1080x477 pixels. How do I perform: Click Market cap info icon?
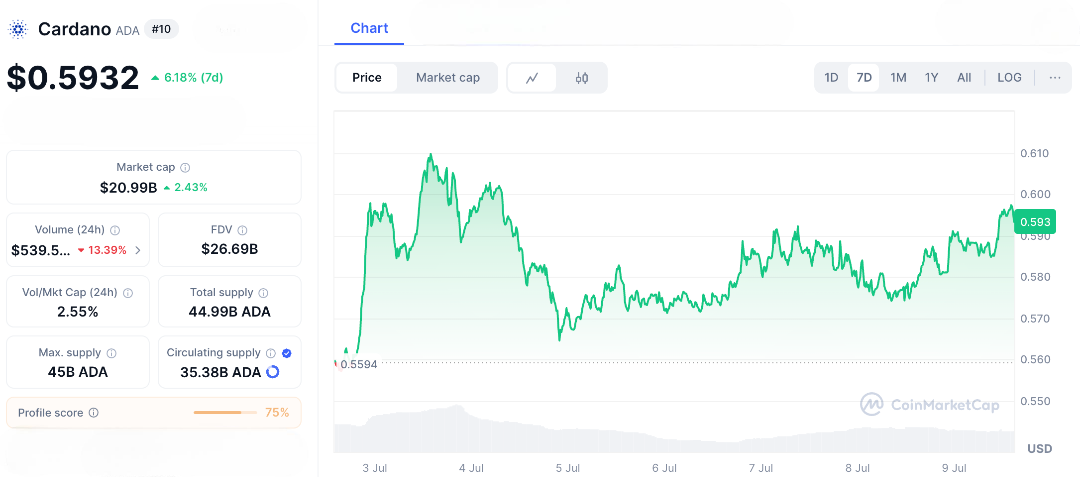pos(185,168)
